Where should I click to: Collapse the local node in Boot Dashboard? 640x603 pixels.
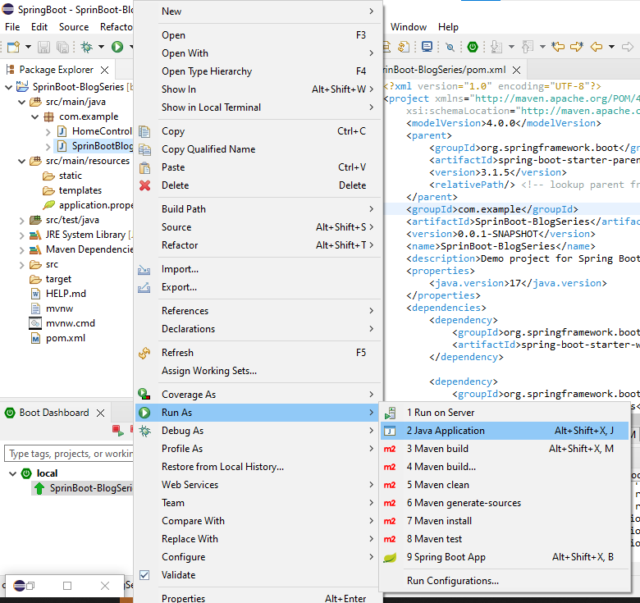tap(13, 474)
